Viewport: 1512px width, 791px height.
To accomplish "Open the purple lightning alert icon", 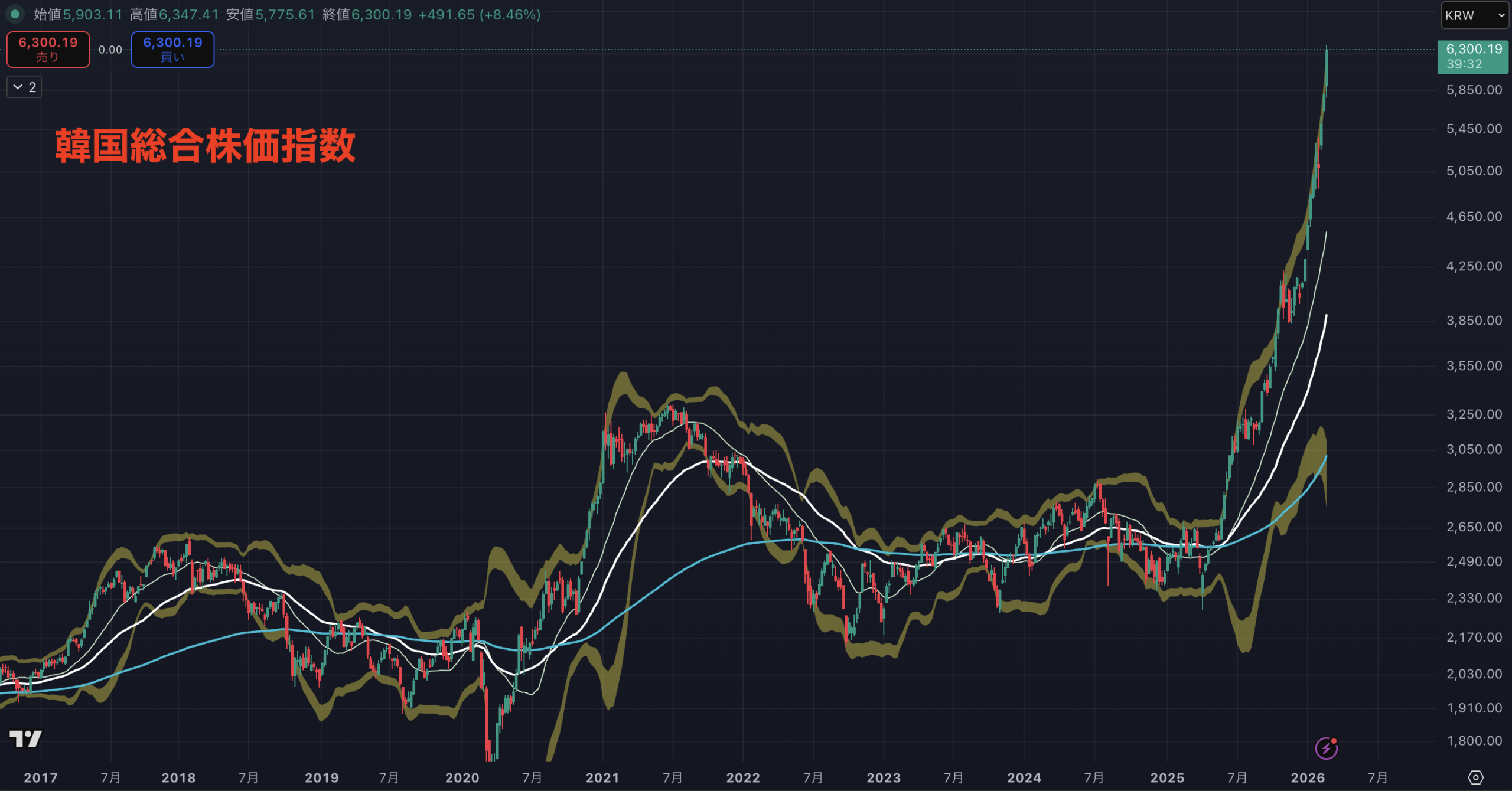I will (1327, 748).
